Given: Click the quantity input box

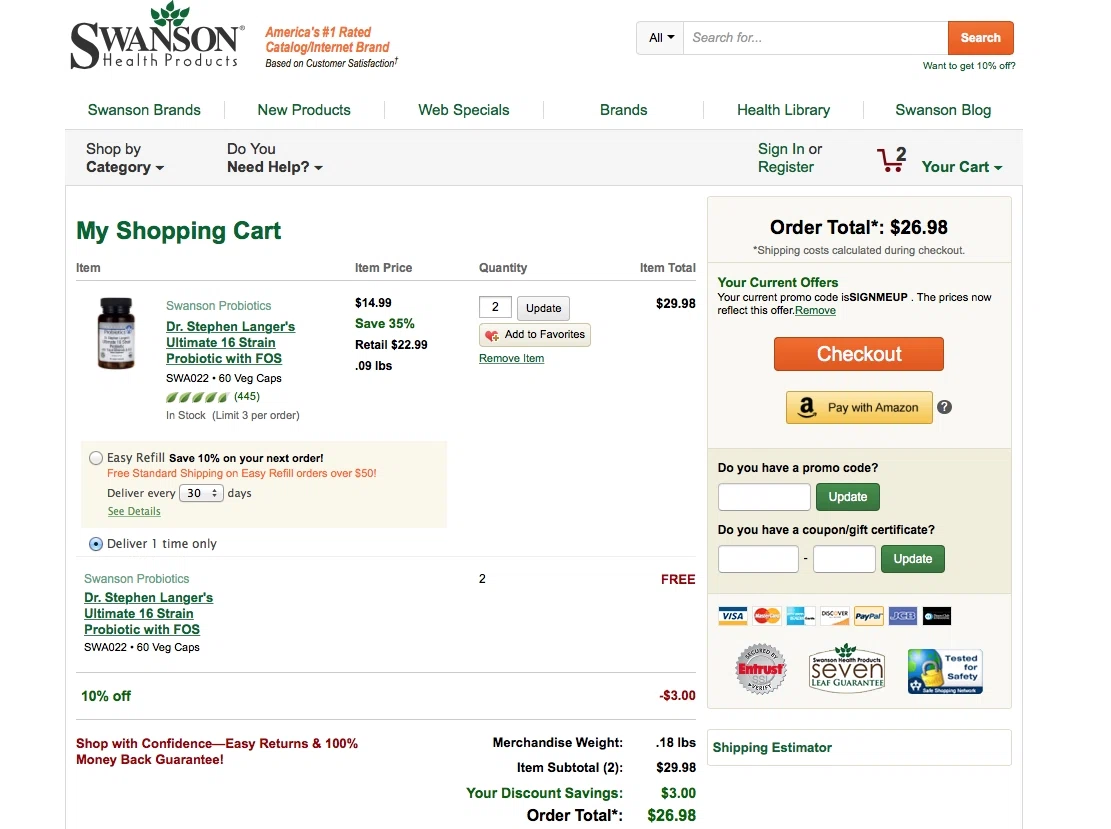Looking at the screenshot, I should tap(495, 307).
